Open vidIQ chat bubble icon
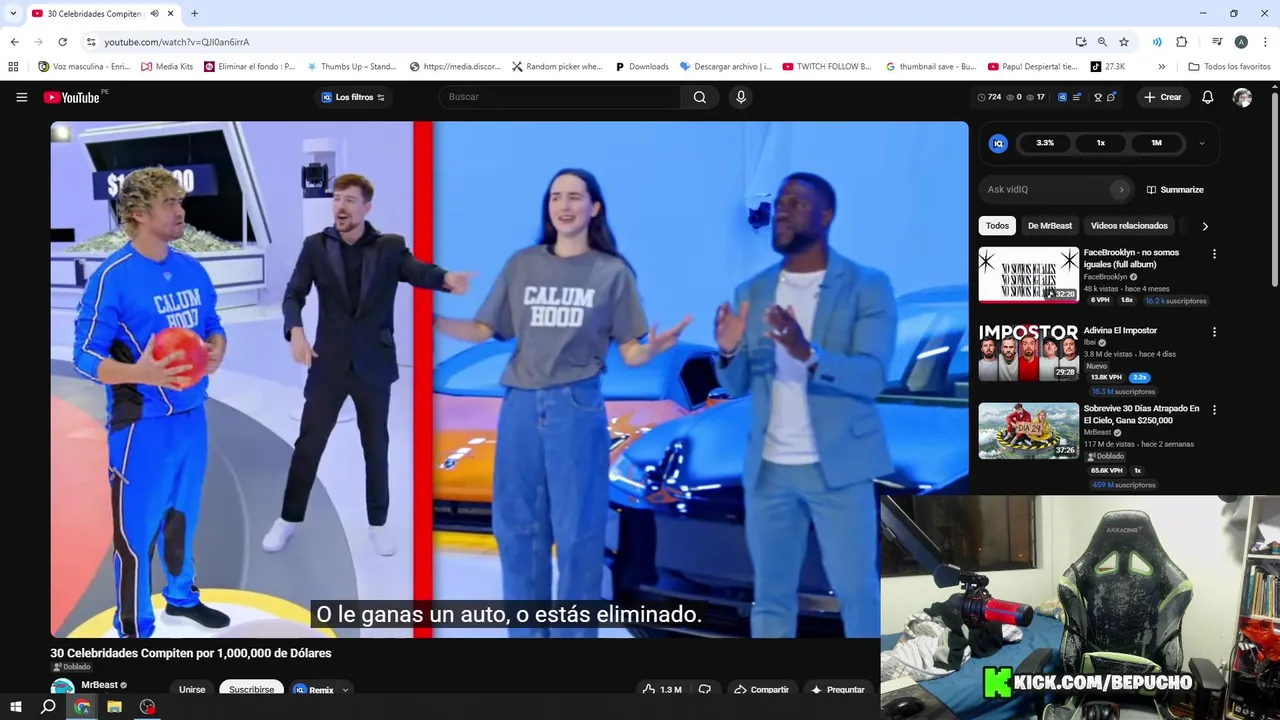 (1112, 97)
